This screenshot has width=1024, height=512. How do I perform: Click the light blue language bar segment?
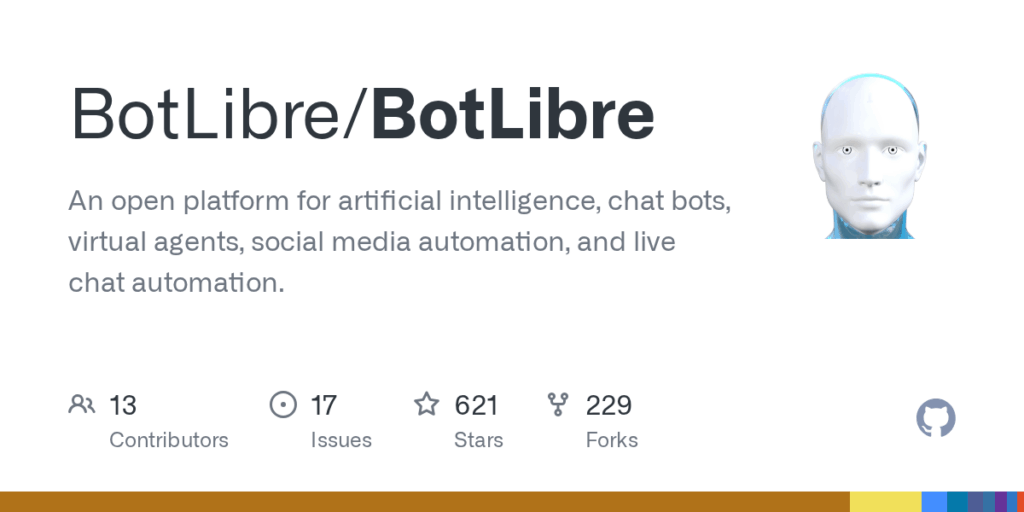click(x=934, y=502)
